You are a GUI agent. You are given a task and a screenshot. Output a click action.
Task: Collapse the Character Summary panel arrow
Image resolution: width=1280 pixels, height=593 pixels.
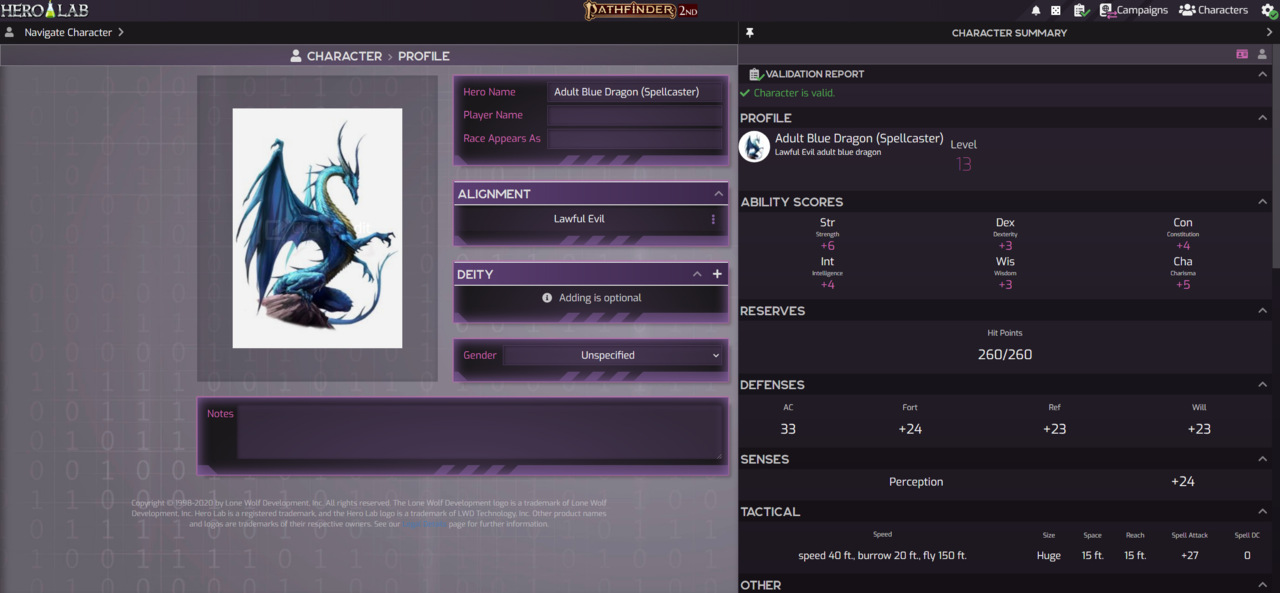click(x=1269, y=33)
